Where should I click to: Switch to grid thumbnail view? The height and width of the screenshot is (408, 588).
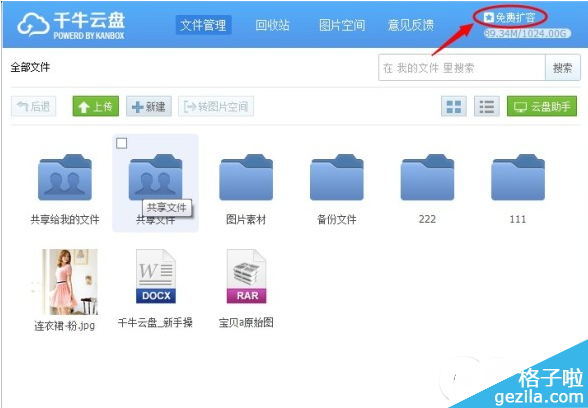point(454,106)
